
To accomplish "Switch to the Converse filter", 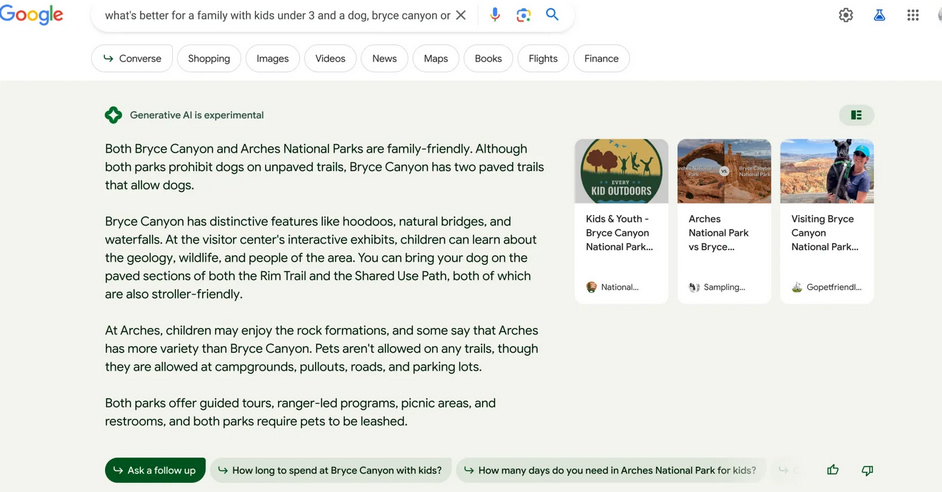I will coord(132,58).
